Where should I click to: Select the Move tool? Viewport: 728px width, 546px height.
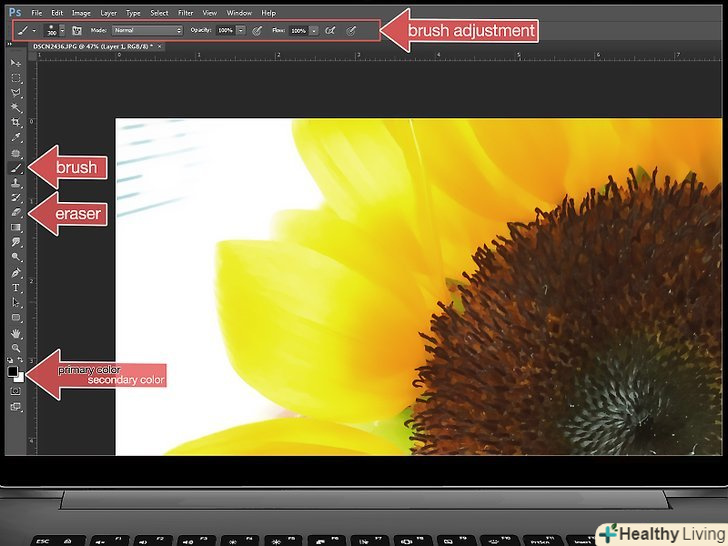click(x=15, y=63)
